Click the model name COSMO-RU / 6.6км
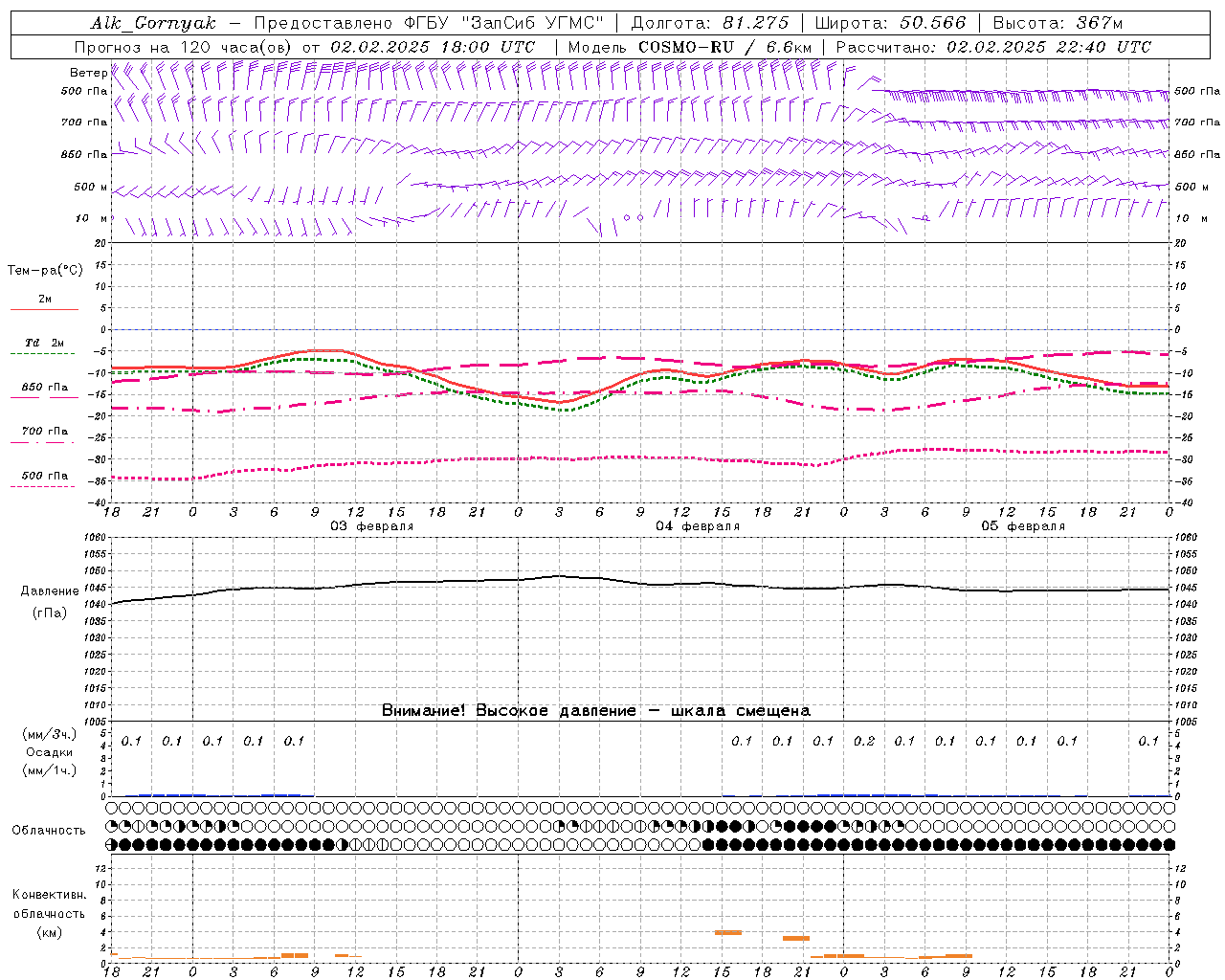The height and width of the screenshot is (980, 1225). point(724,47)
